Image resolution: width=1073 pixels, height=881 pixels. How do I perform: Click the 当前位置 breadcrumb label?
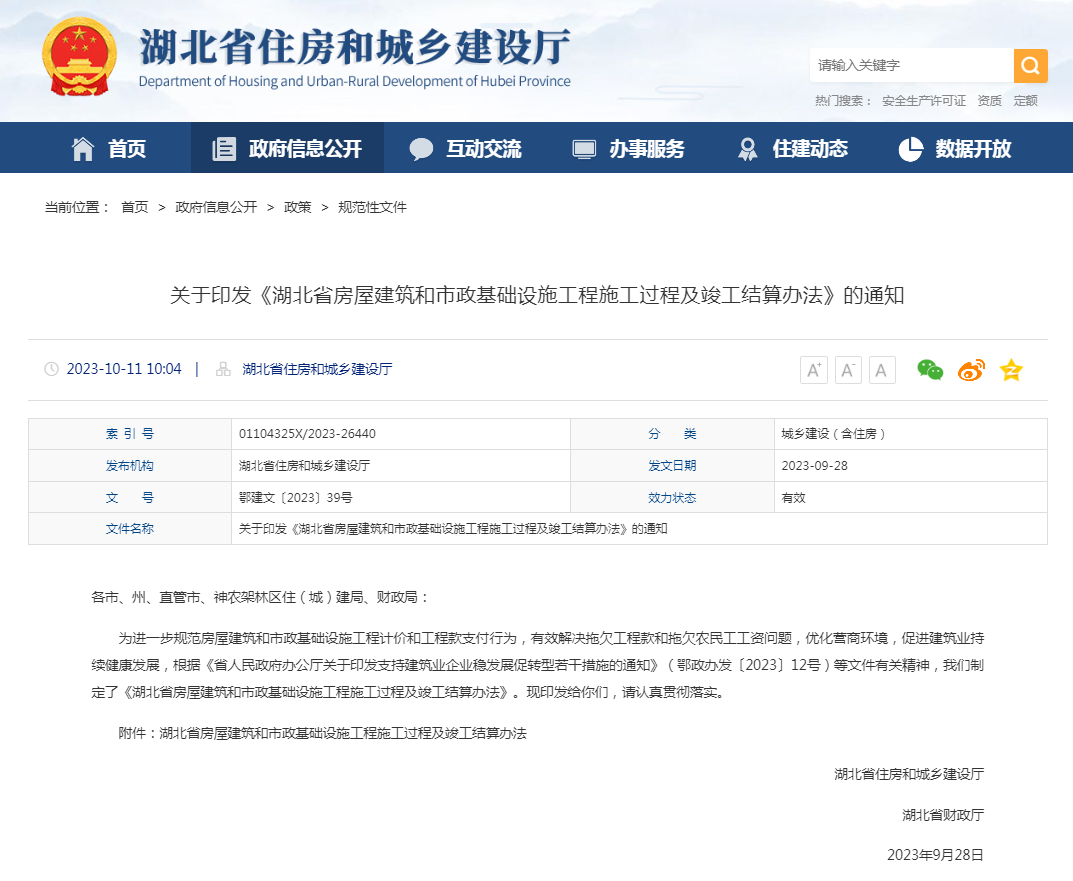point(77,207)
